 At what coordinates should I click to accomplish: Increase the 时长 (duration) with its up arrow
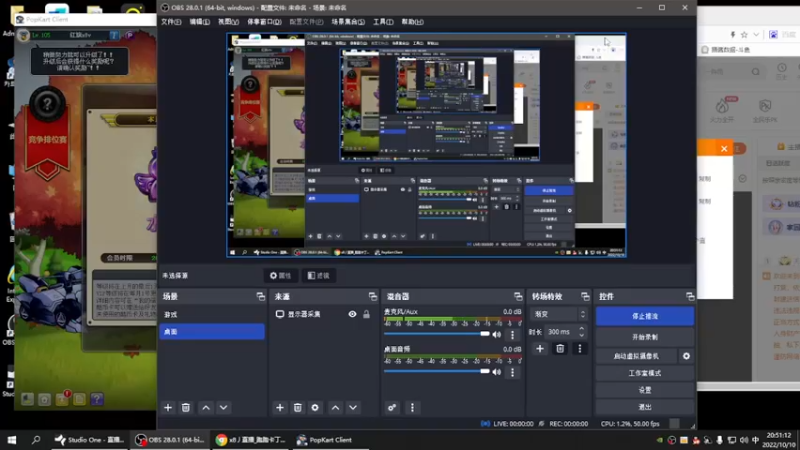pyautogui.click(x=582, y=329)
